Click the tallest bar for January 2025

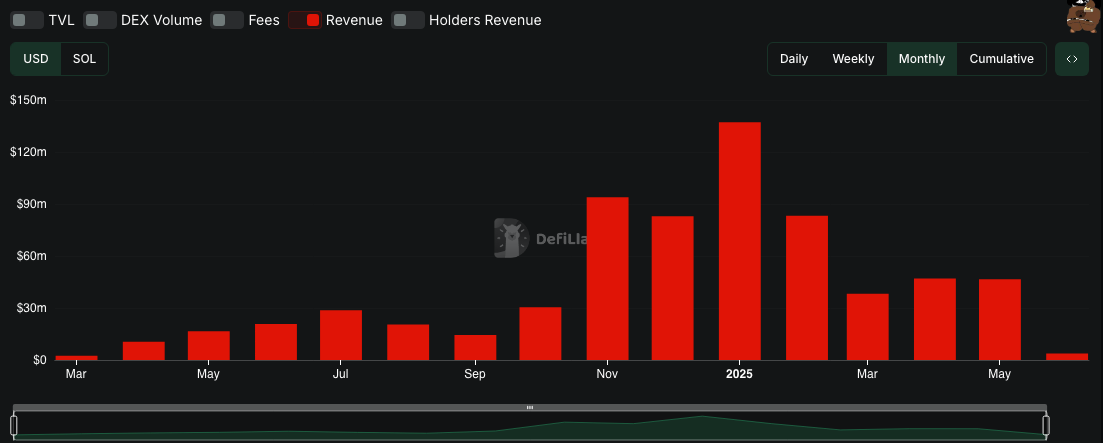point(739,241)
